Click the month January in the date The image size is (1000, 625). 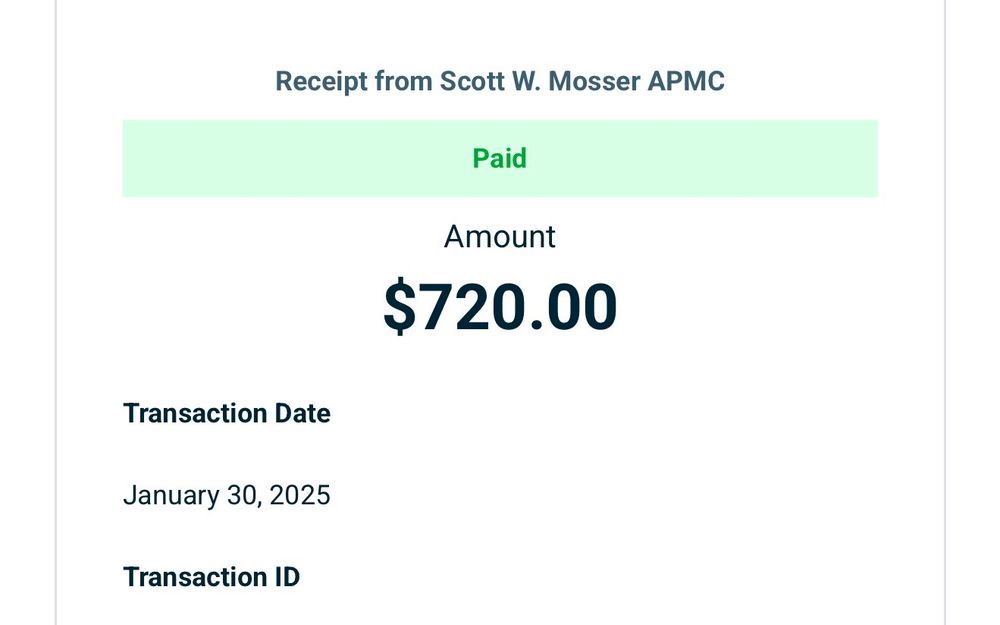tap(171, 496)
